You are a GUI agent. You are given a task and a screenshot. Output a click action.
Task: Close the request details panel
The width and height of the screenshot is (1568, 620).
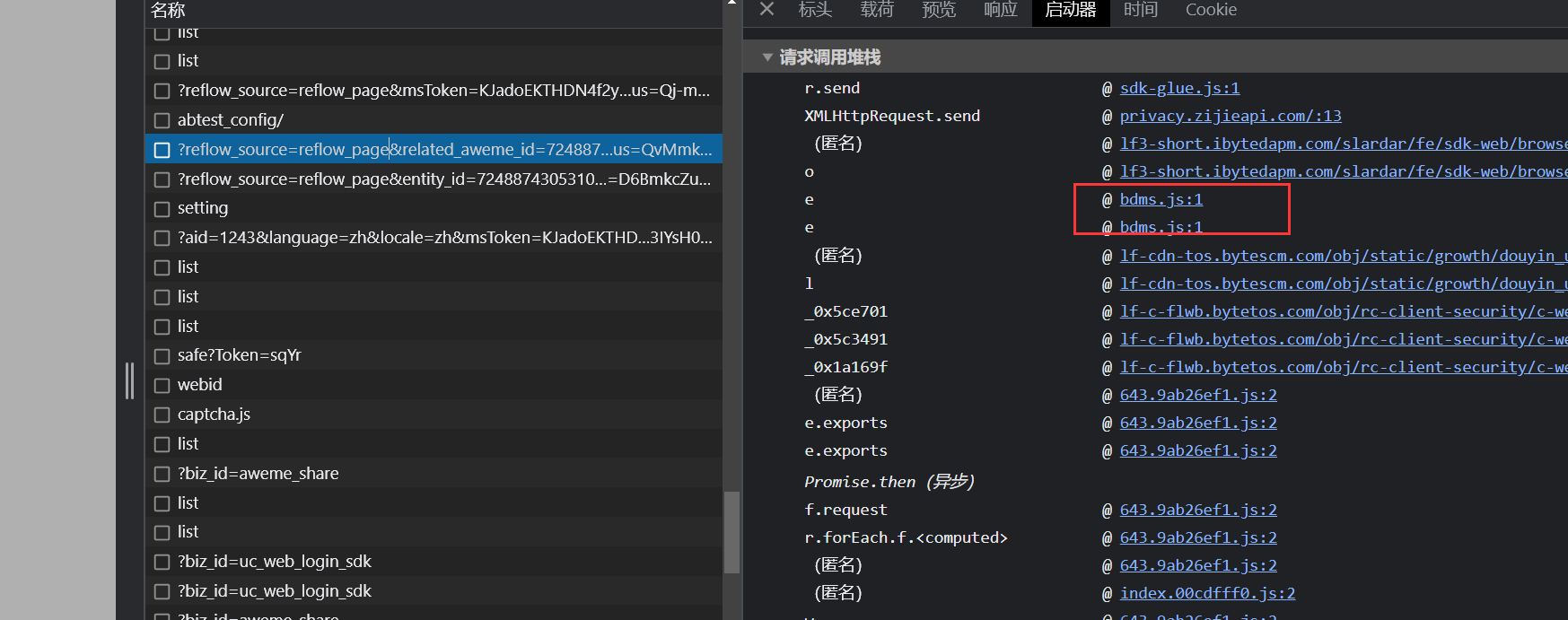[x=766, y=9]
